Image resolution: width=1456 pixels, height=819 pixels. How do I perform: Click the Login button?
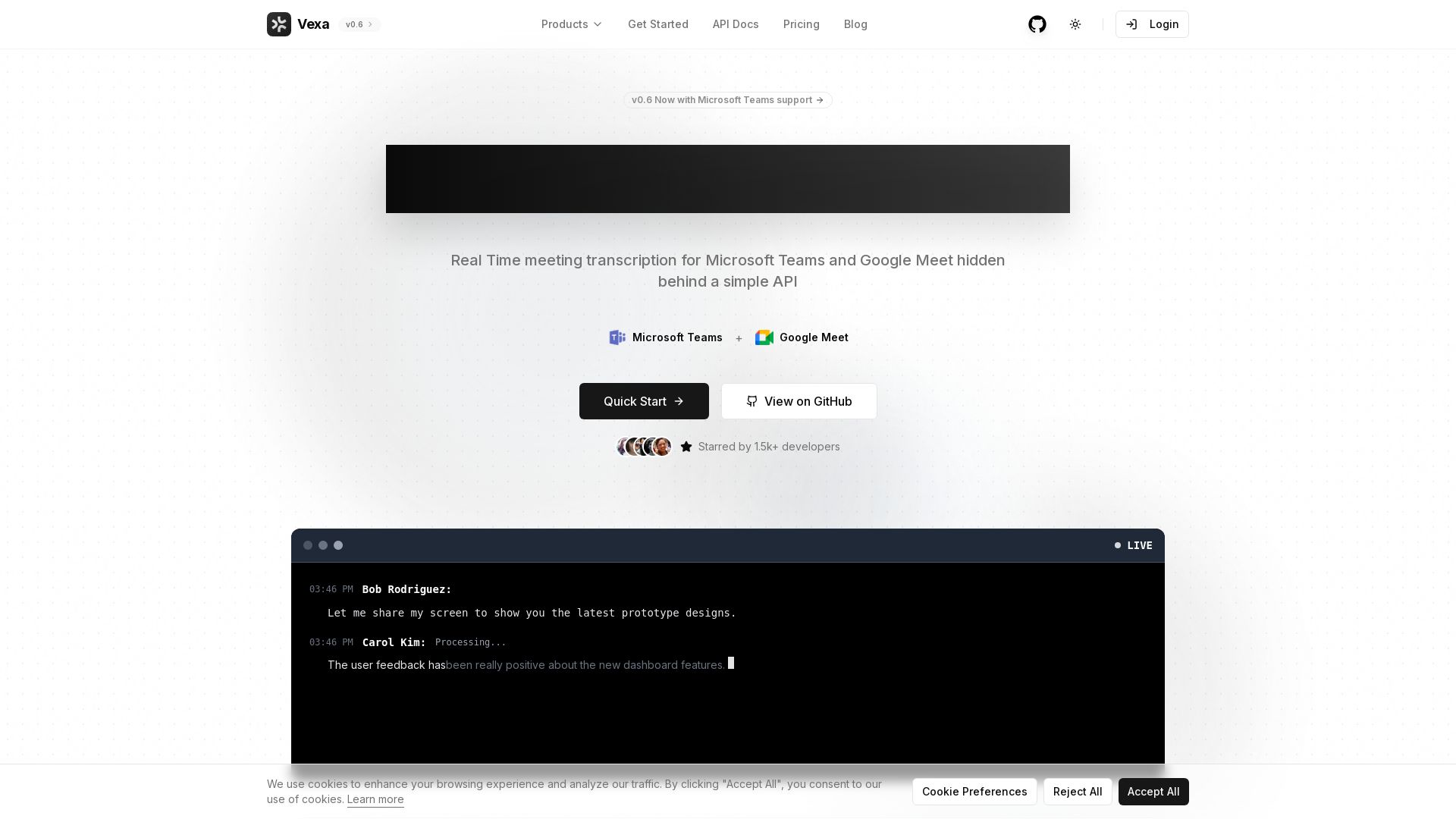[1152, 24]
